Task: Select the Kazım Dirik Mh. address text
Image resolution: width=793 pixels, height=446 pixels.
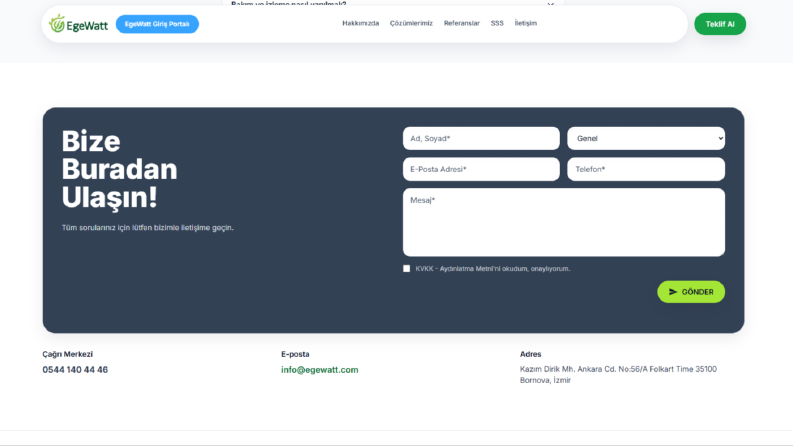Action: pos(618,375)
